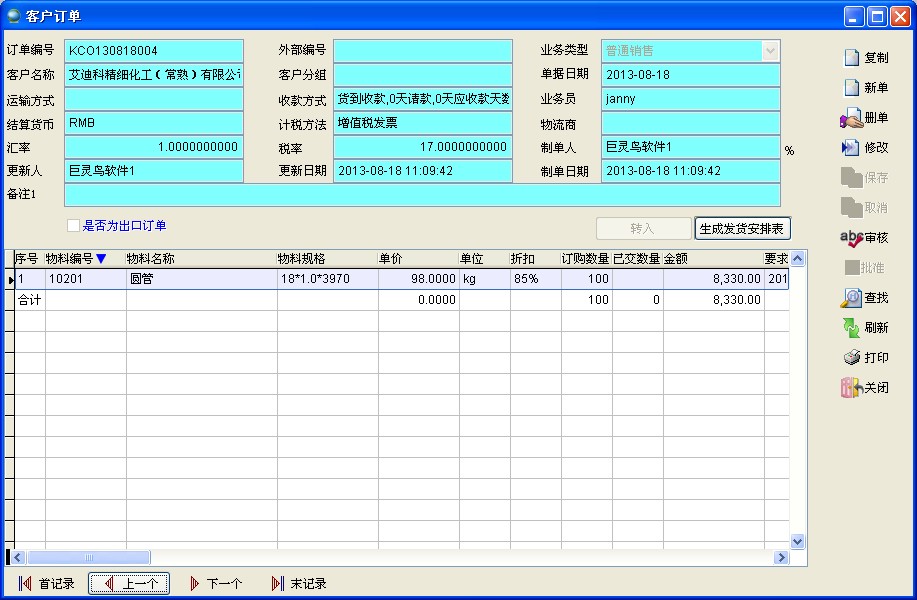Close the form via 关闭 icon

851,388
